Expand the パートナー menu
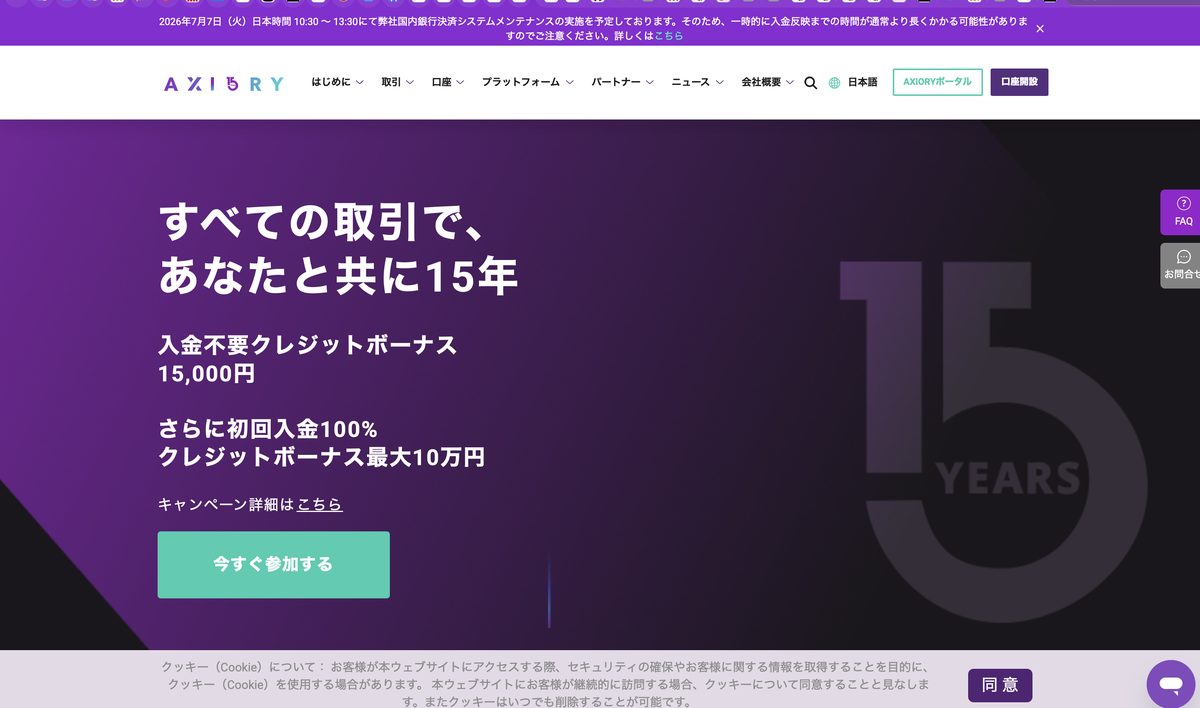Image resolution: width=1200 pixels, height=708 pixels. tap(622, 82)
